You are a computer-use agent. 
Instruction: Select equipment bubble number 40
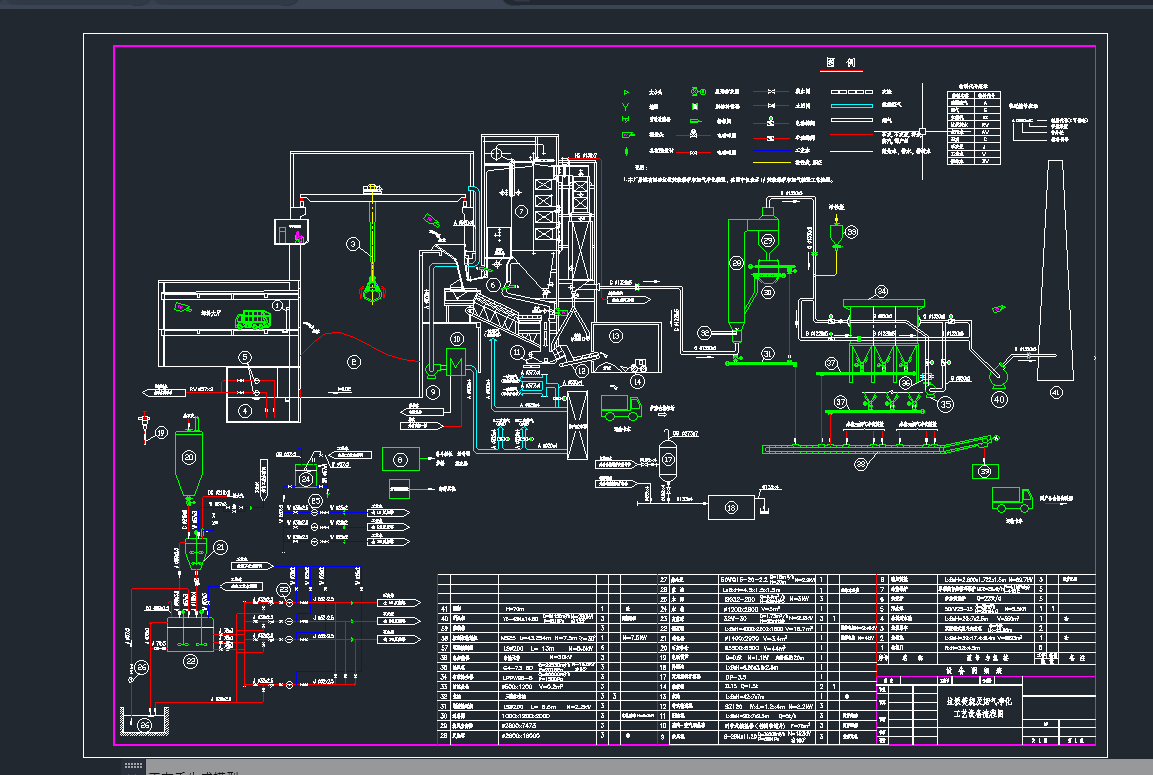coord(999,399)
